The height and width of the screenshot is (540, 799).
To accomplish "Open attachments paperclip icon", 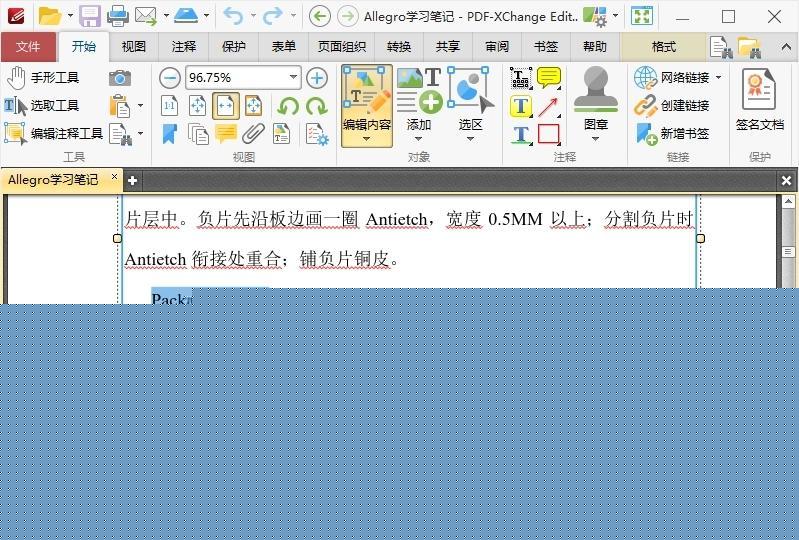I will (x=253, y=134).
